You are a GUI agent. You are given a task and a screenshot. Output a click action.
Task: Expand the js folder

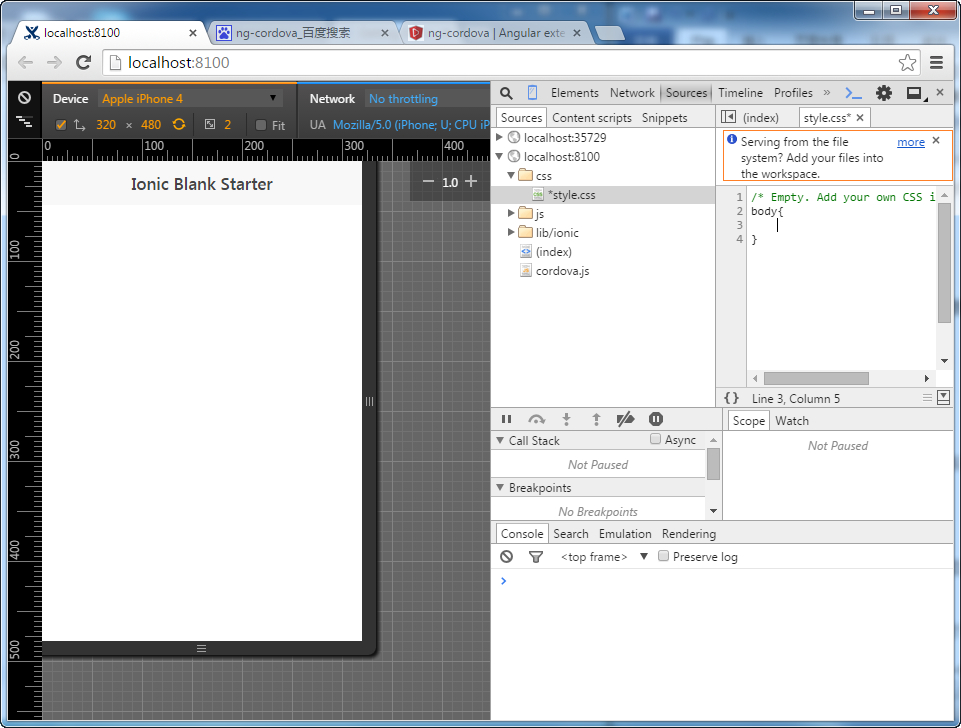pos(511,213)
